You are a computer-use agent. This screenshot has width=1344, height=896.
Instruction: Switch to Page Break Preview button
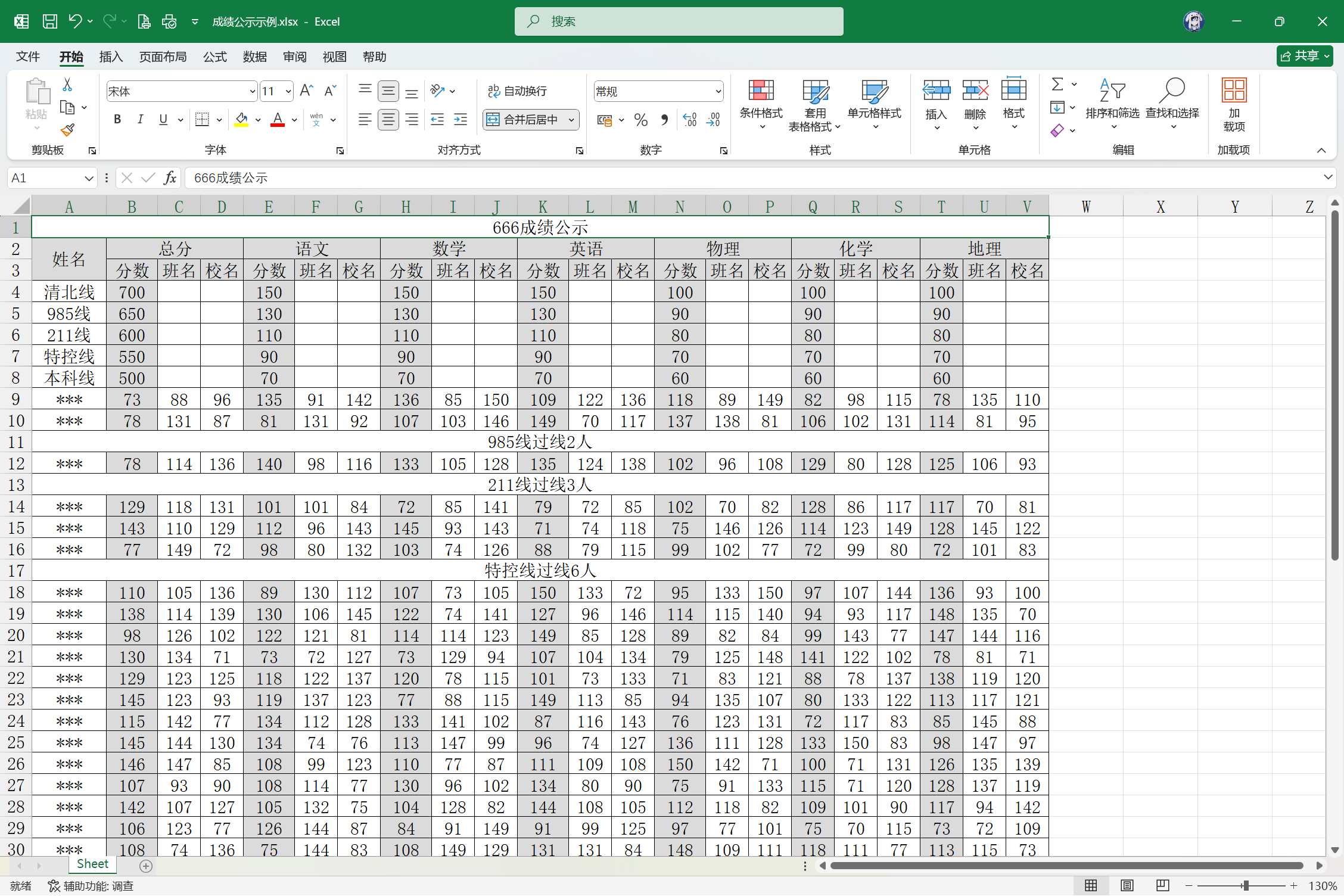pos(1162,886)
